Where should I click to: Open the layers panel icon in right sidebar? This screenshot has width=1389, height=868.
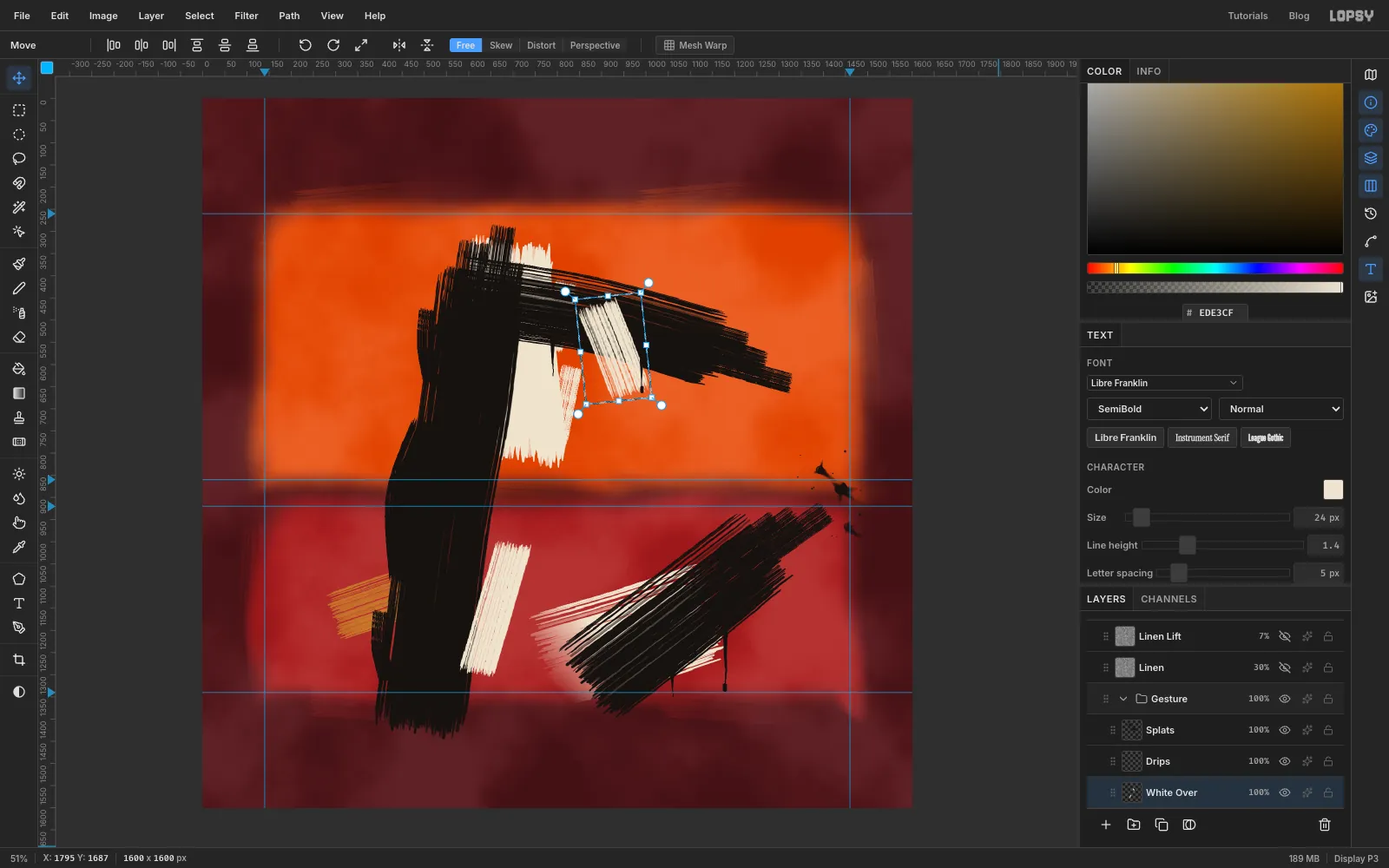point(1371,158)
